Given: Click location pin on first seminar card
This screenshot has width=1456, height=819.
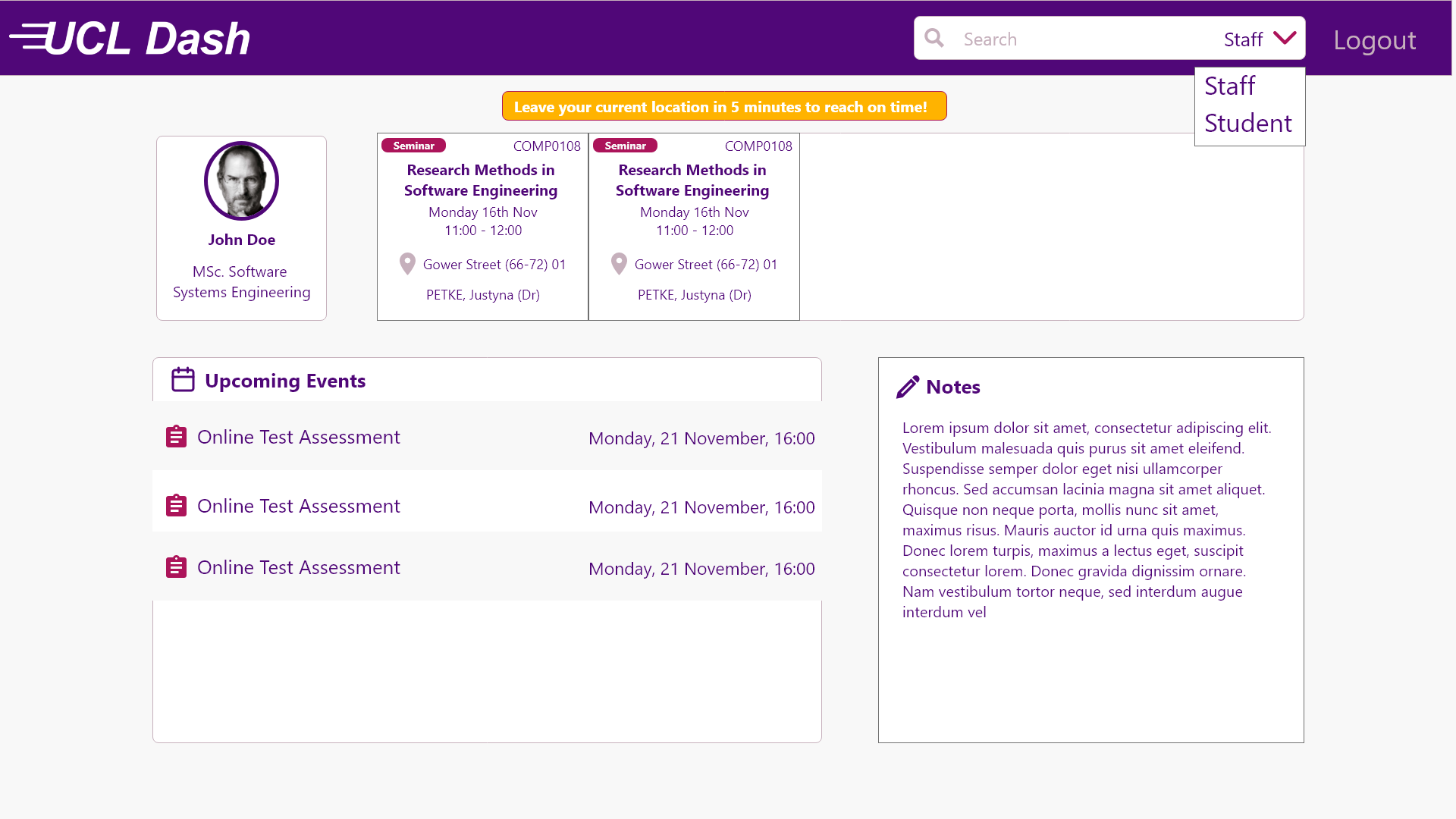Looking at the screenshot, I should click(x=407, y=264).
